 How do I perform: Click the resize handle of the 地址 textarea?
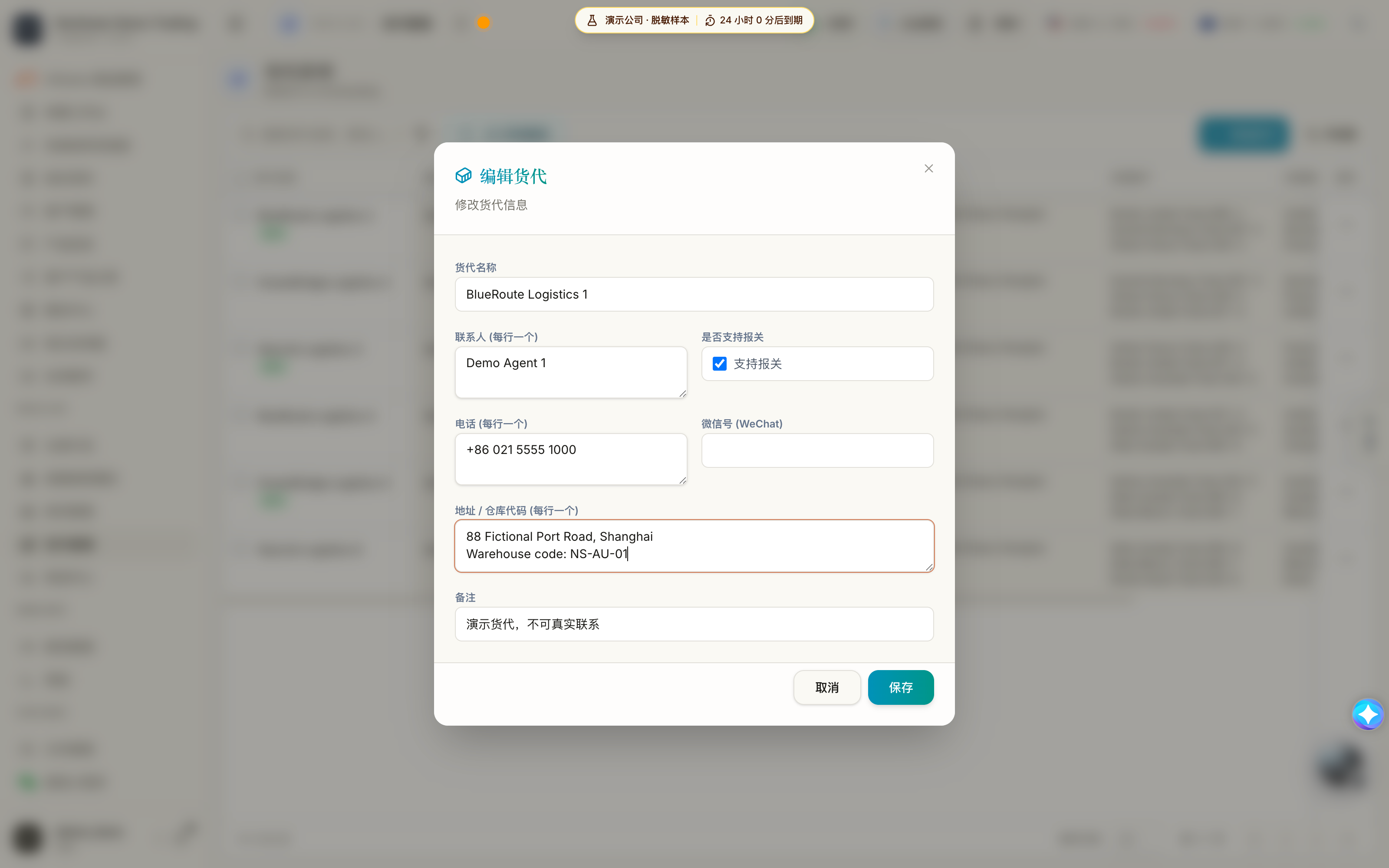coord(929,567)
